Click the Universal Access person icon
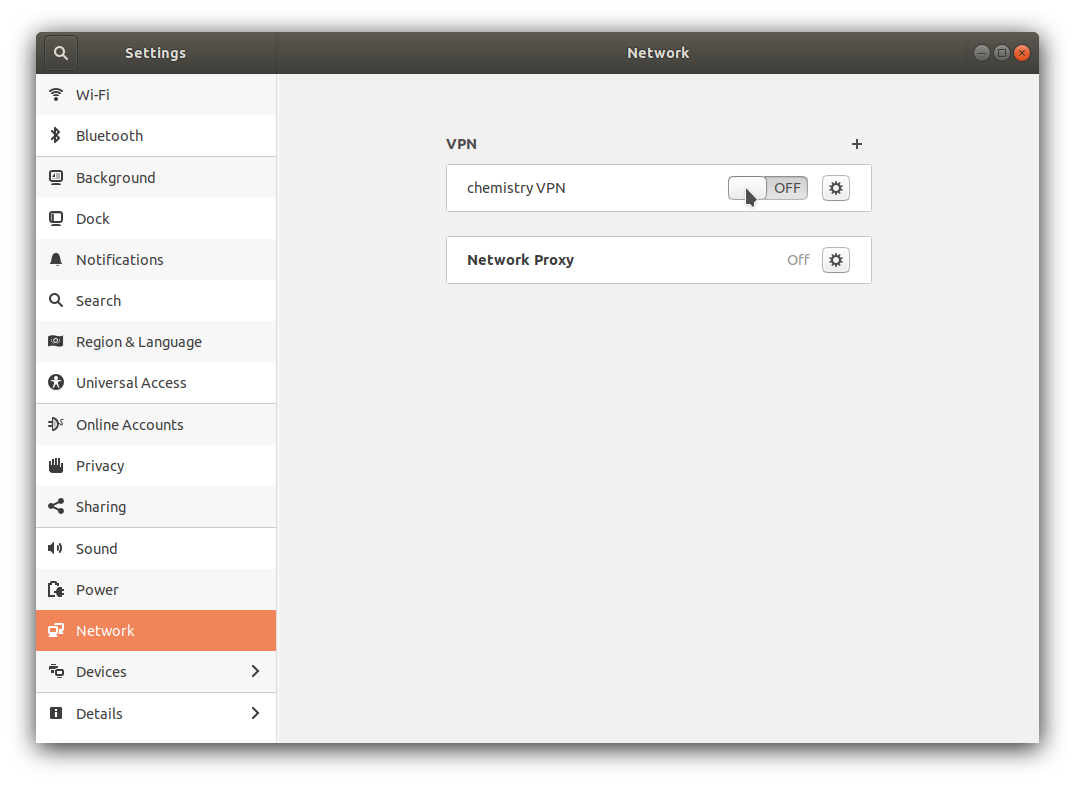 pyautogui.click(x=56, y=383)
